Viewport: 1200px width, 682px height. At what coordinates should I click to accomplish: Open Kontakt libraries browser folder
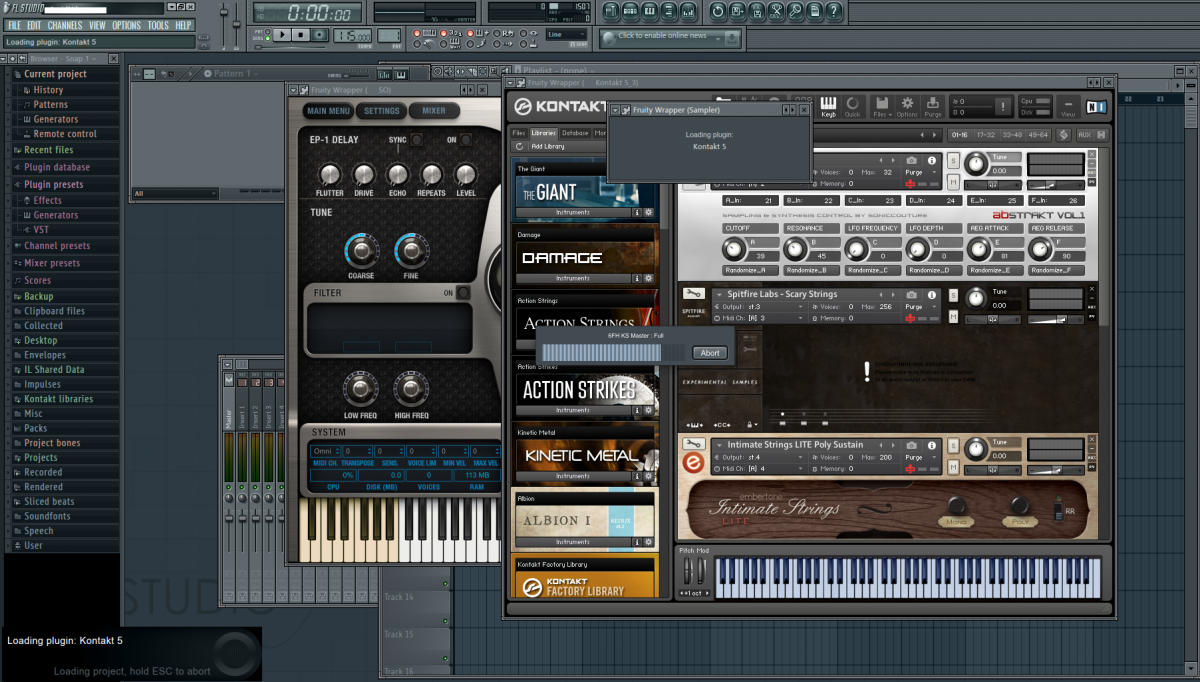tap(58, 399)
